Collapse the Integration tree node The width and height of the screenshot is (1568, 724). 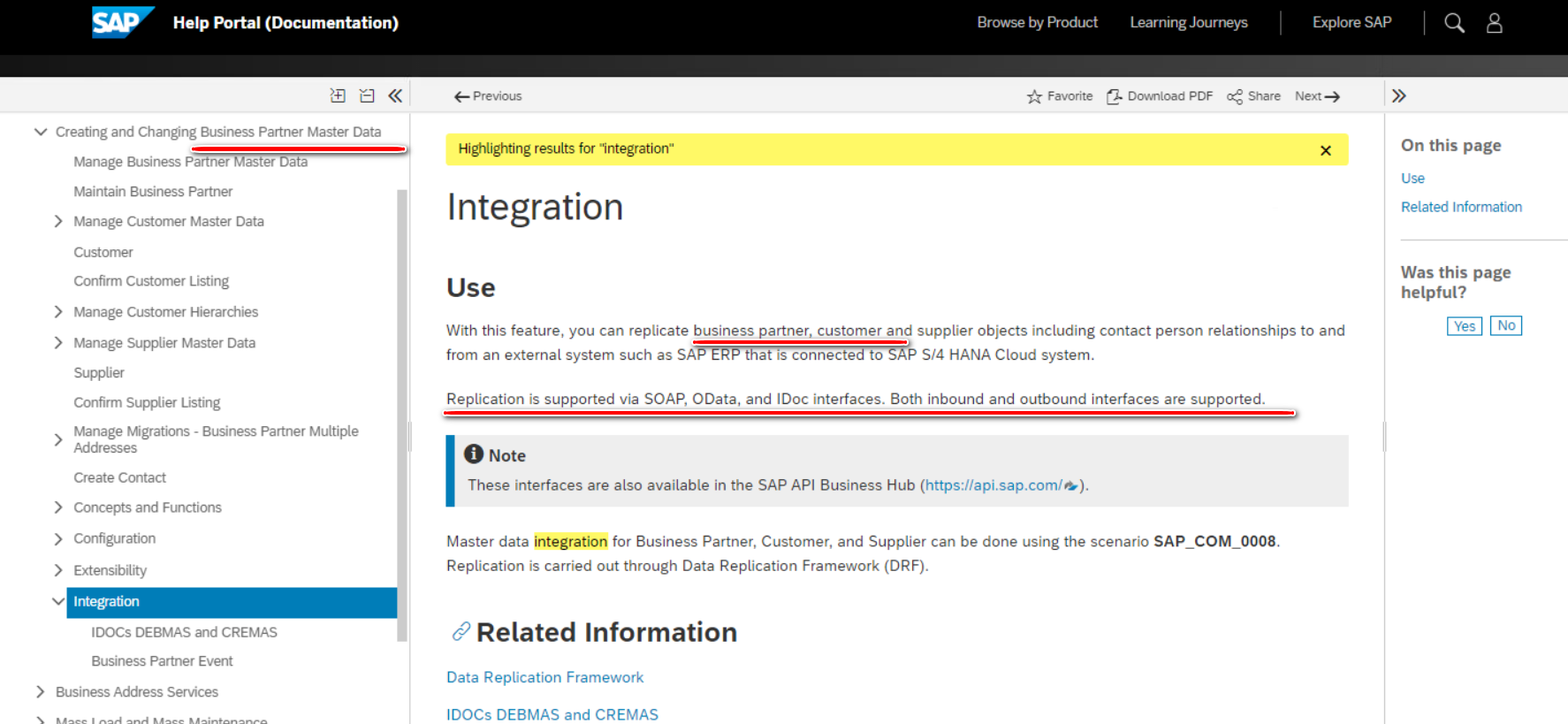coord(58,601)
